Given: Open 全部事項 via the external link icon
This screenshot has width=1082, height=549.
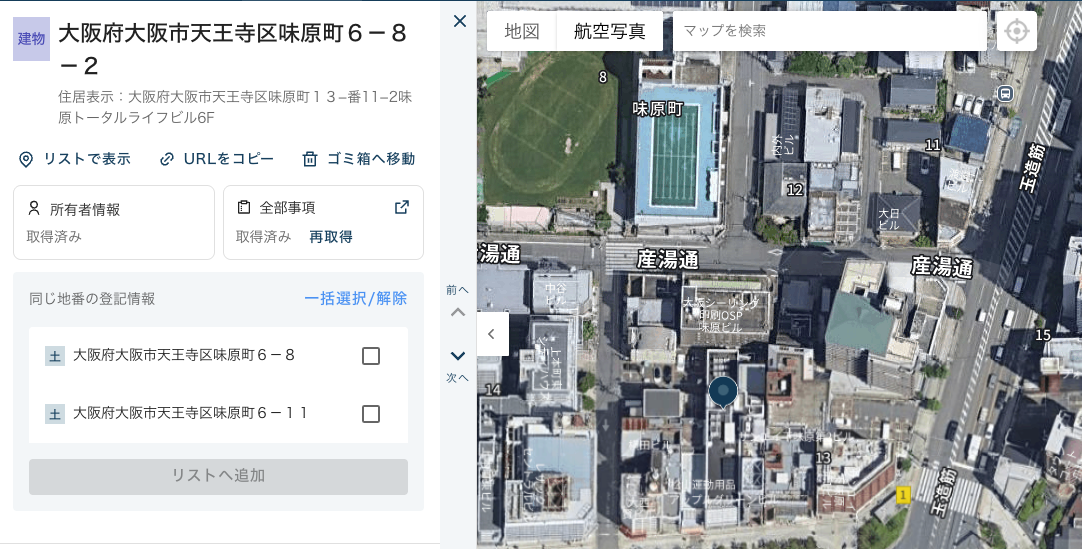Looking at the screenshot, I should pyautogui.click(x=401, y=207).
